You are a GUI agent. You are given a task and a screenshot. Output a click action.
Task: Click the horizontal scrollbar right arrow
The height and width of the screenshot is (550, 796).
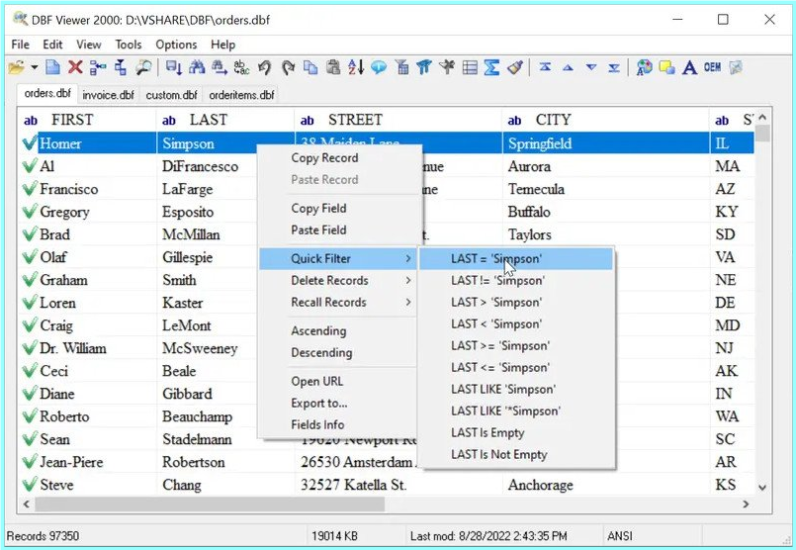(x=746, y=504)
